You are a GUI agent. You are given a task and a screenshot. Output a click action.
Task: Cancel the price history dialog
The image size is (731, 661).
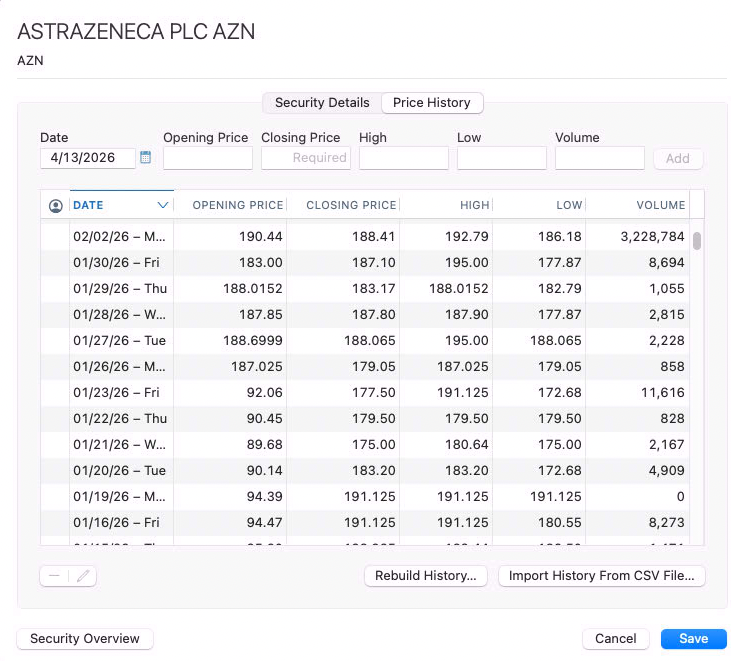(x=615, y=639)
